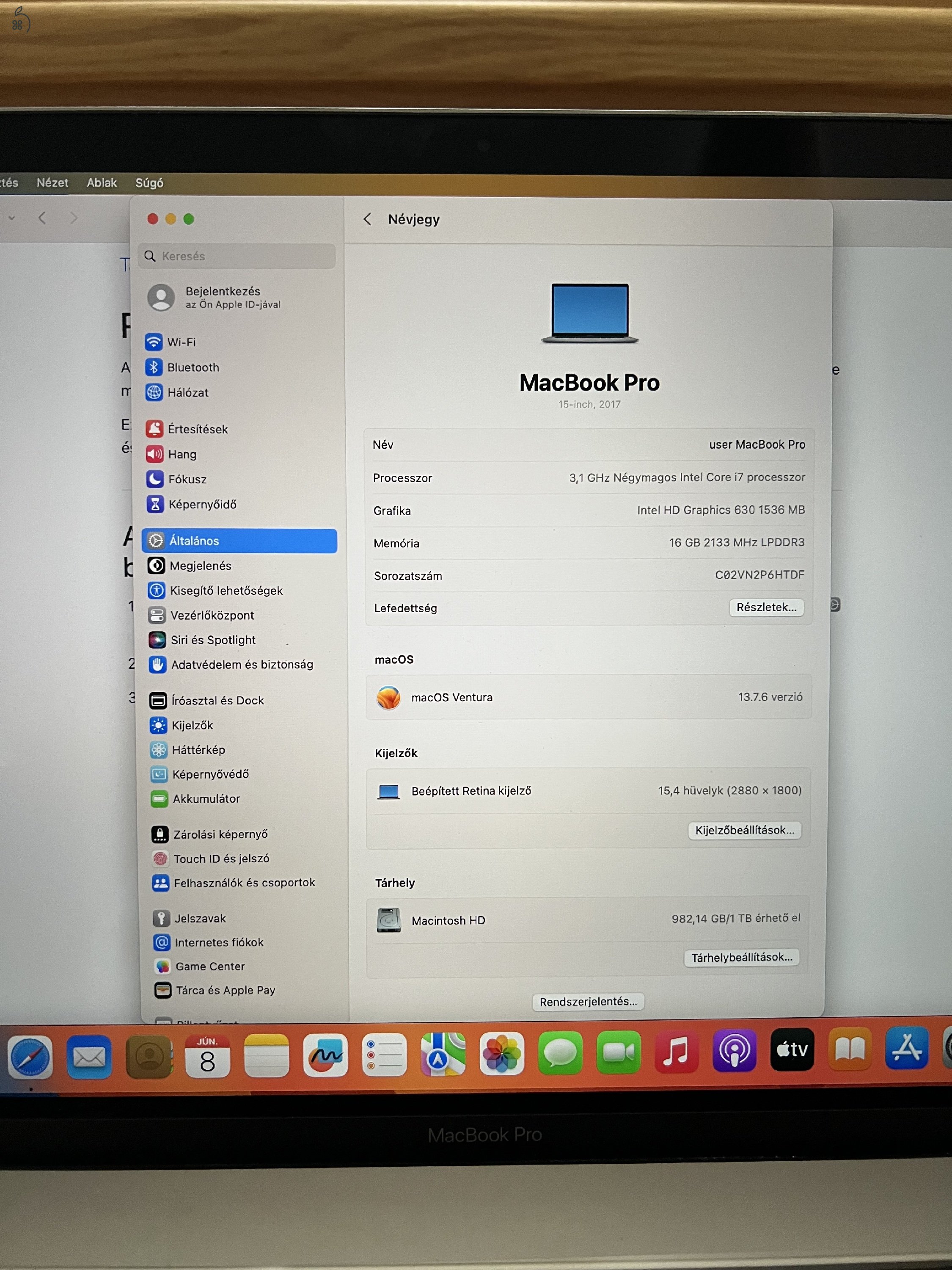Open Ablak menu in menu bar

[x=102, y=183]
